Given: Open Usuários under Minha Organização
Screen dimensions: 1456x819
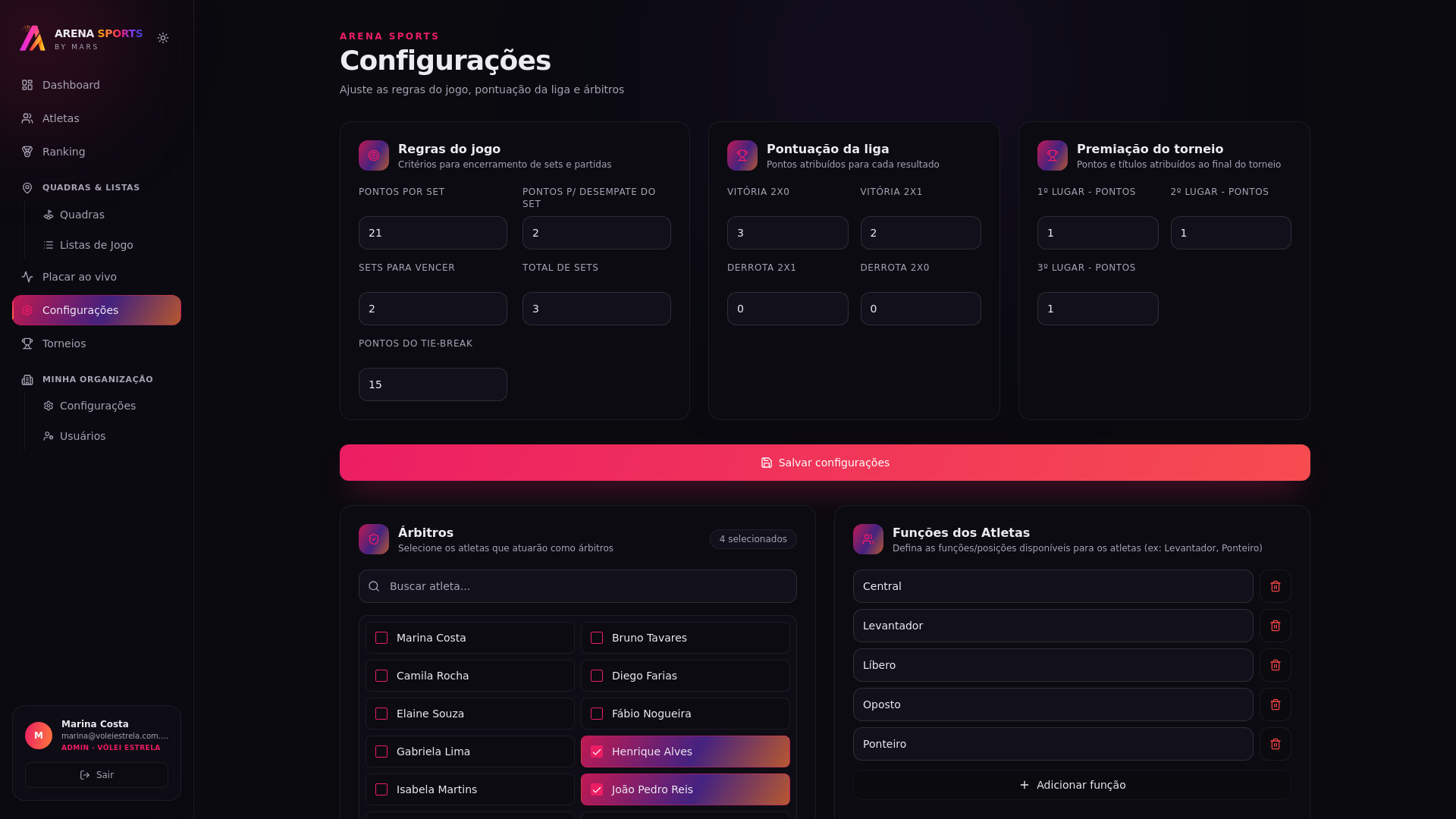Looking at the screenshot, I should click(x=109, y=436).
